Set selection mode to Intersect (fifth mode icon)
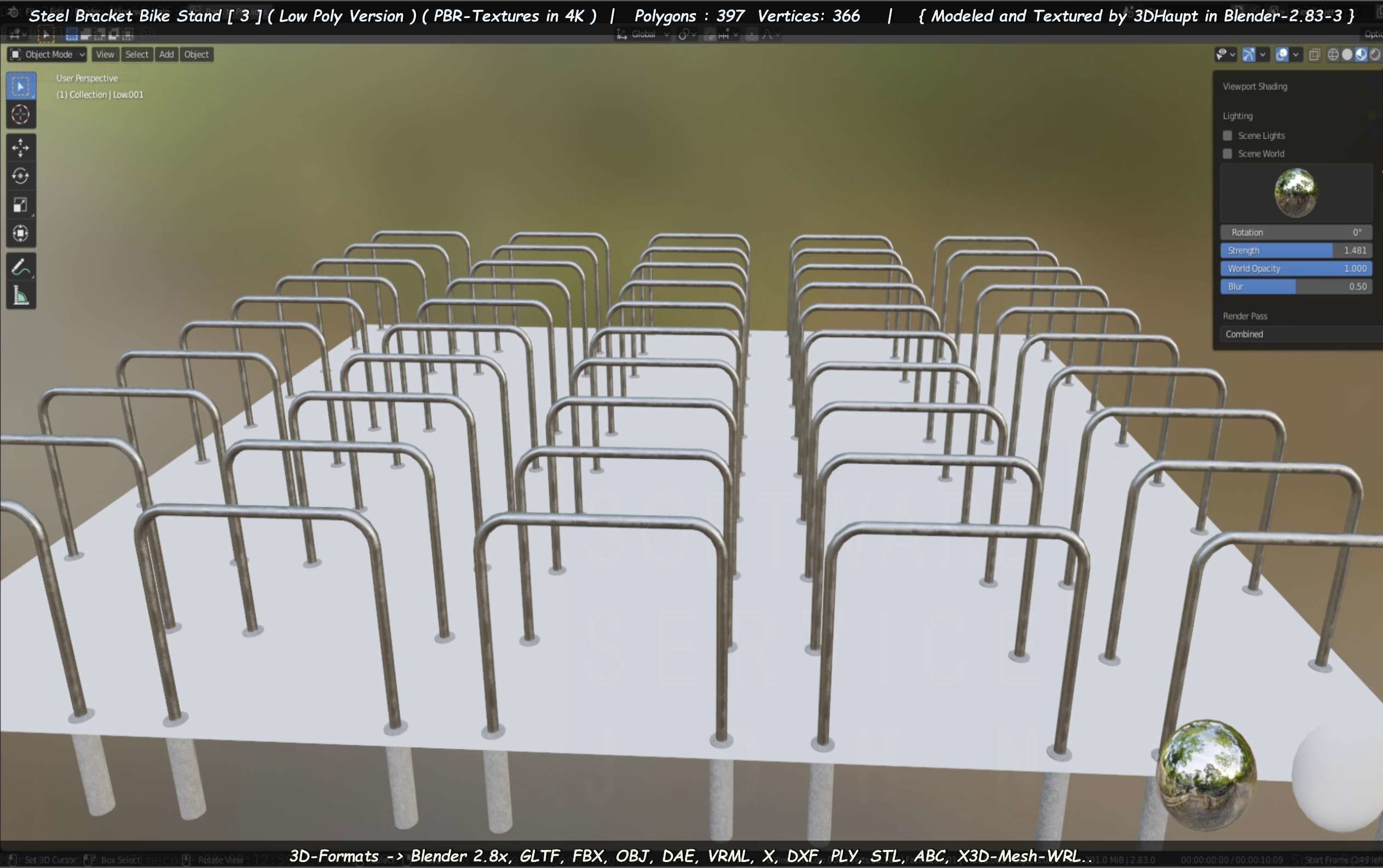 (x=127, y=35)
